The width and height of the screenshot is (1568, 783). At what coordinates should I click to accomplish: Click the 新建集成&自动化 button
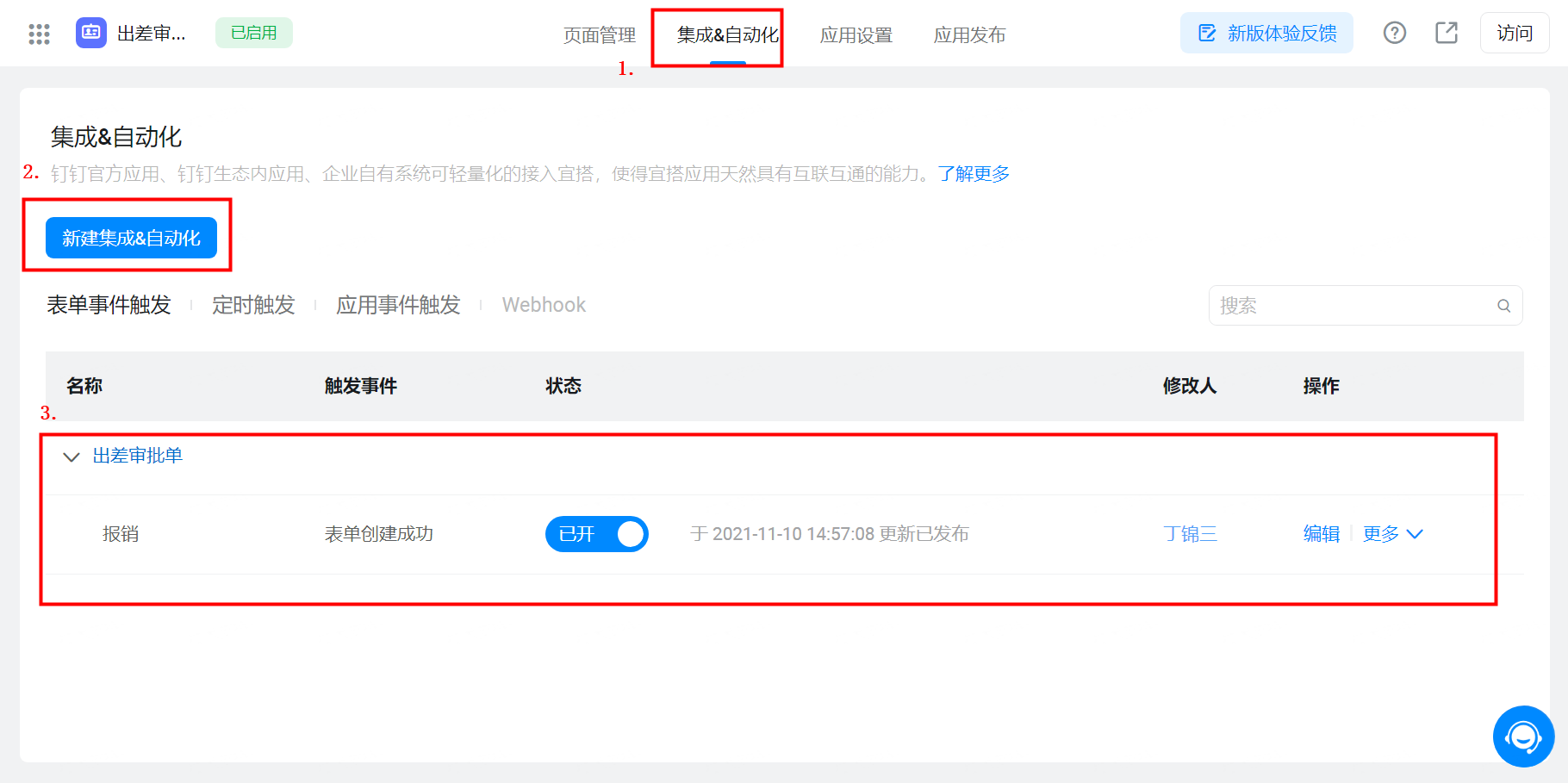pos(131,238)
